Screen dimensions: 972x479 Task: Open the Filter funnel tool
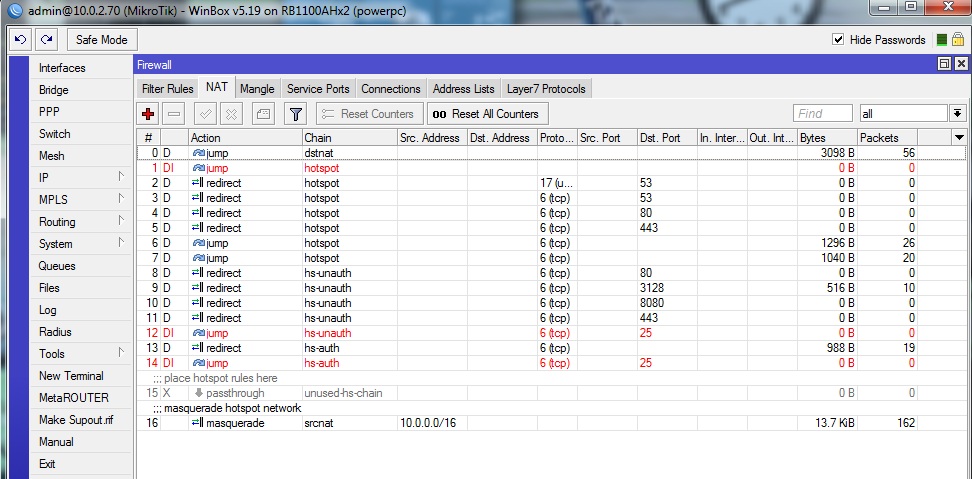coord(296,114)
